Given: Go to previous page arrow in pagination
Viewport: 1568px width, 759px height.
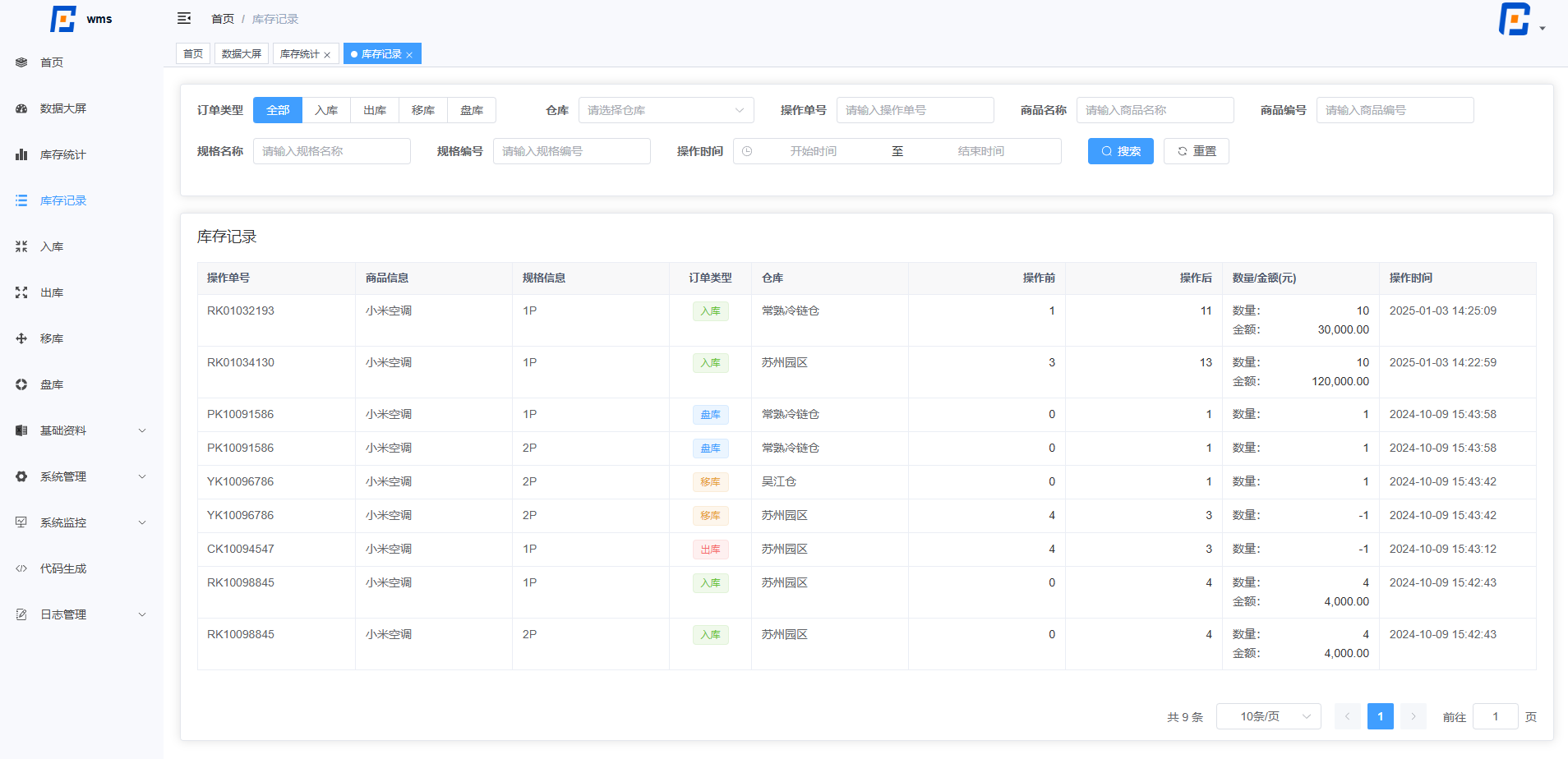Looking at the screenshot, I should coord(1348,716).
